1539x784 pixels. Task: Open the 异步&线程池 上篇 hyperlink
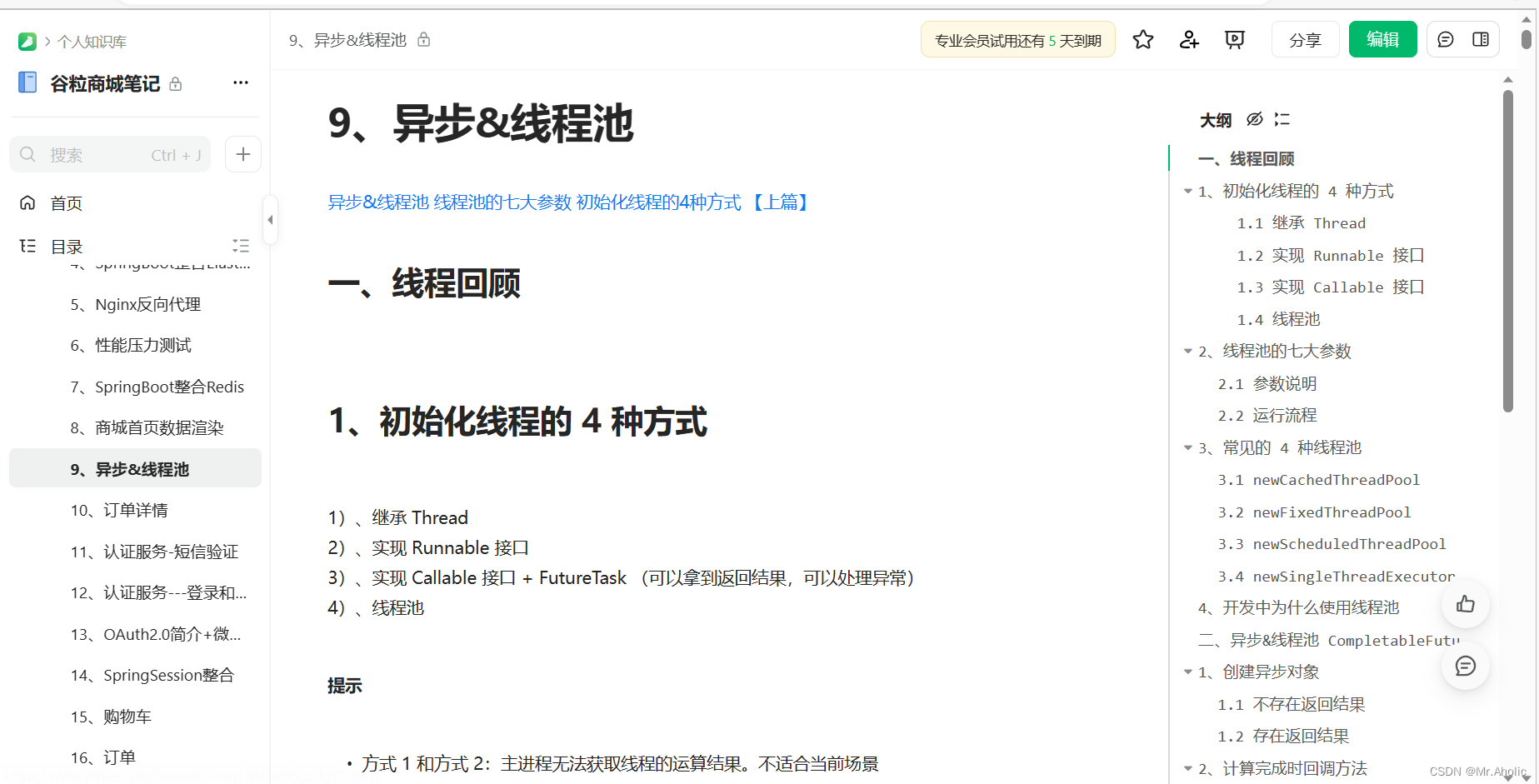[x=567, y=202]
